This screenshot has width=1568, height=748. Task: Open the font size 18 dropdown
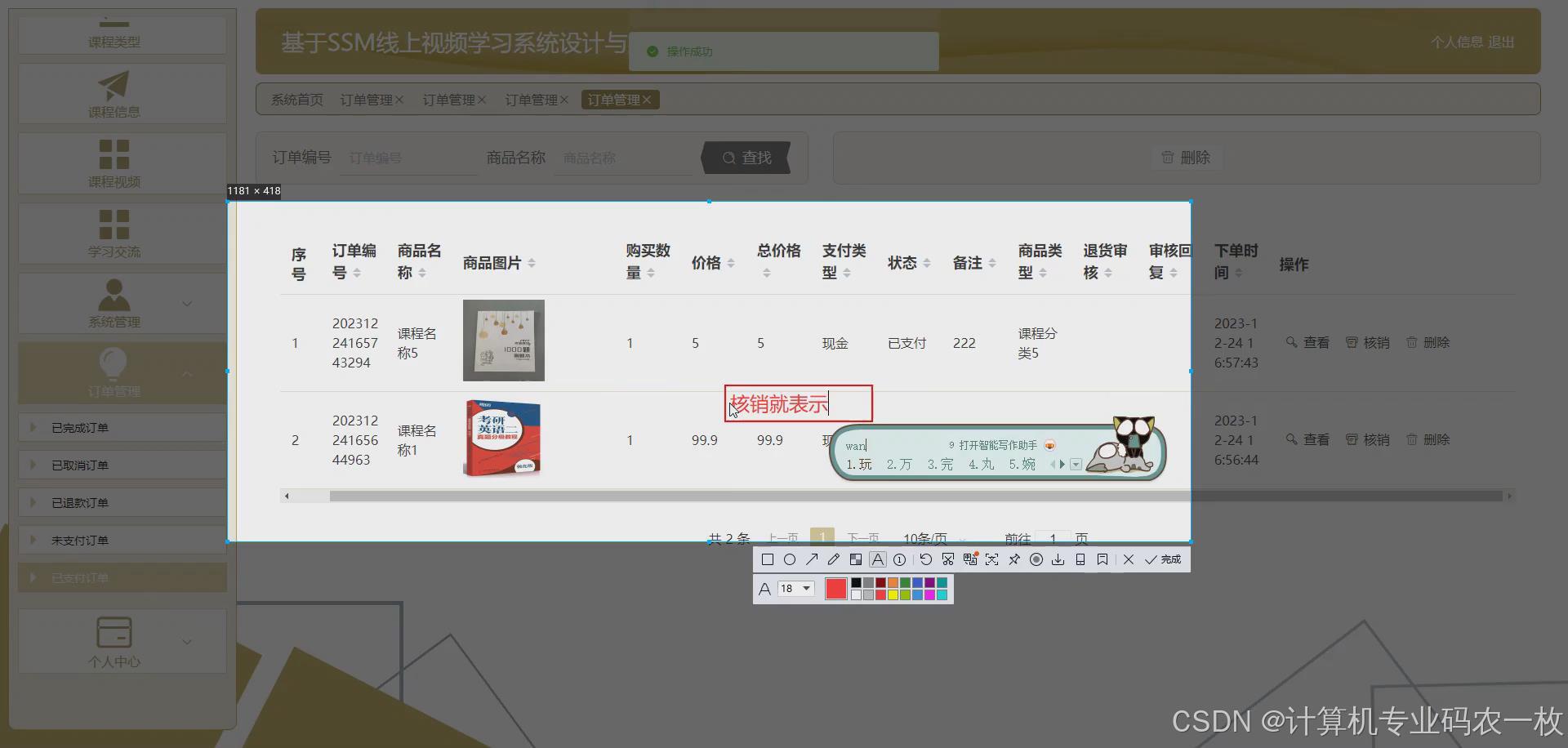point(795,589)
